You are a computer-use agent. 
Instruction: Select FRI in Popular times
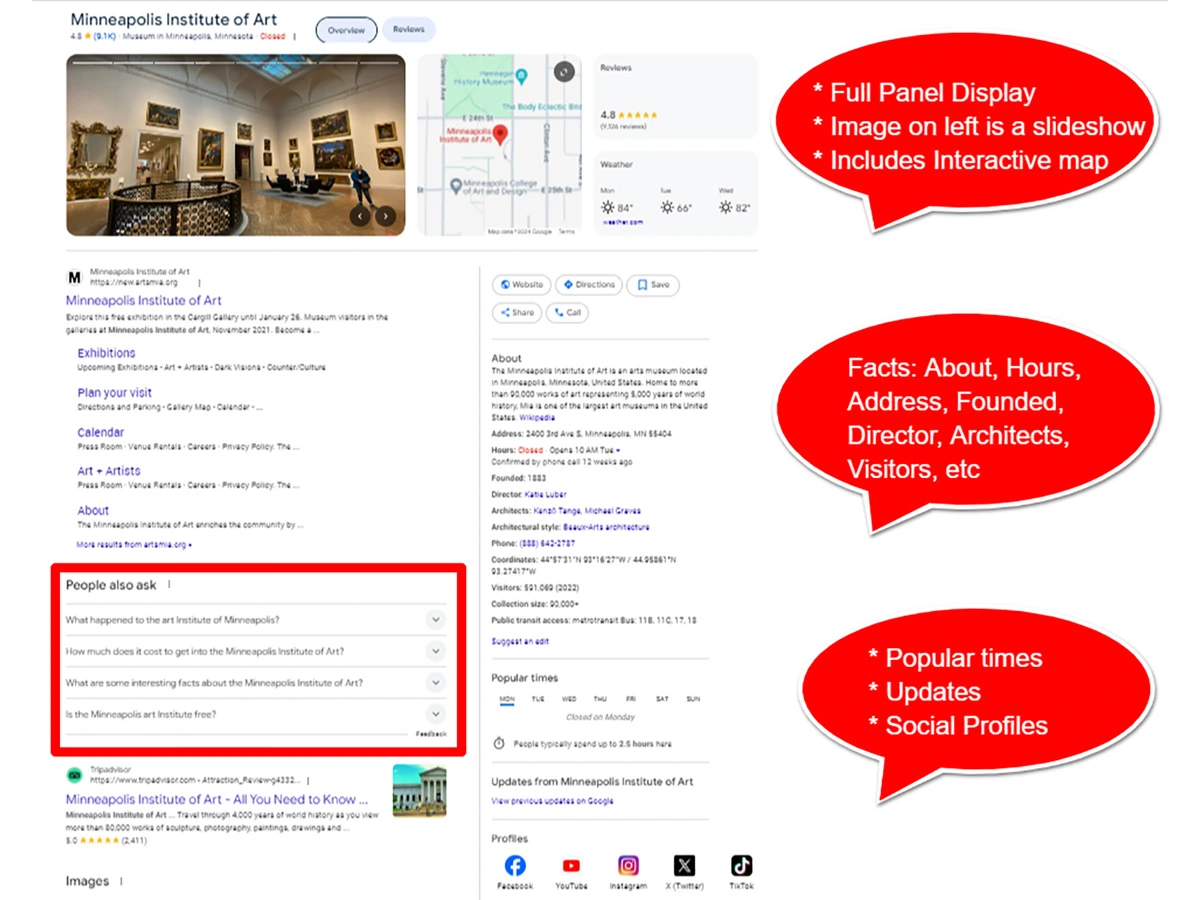tap(631, 699)
